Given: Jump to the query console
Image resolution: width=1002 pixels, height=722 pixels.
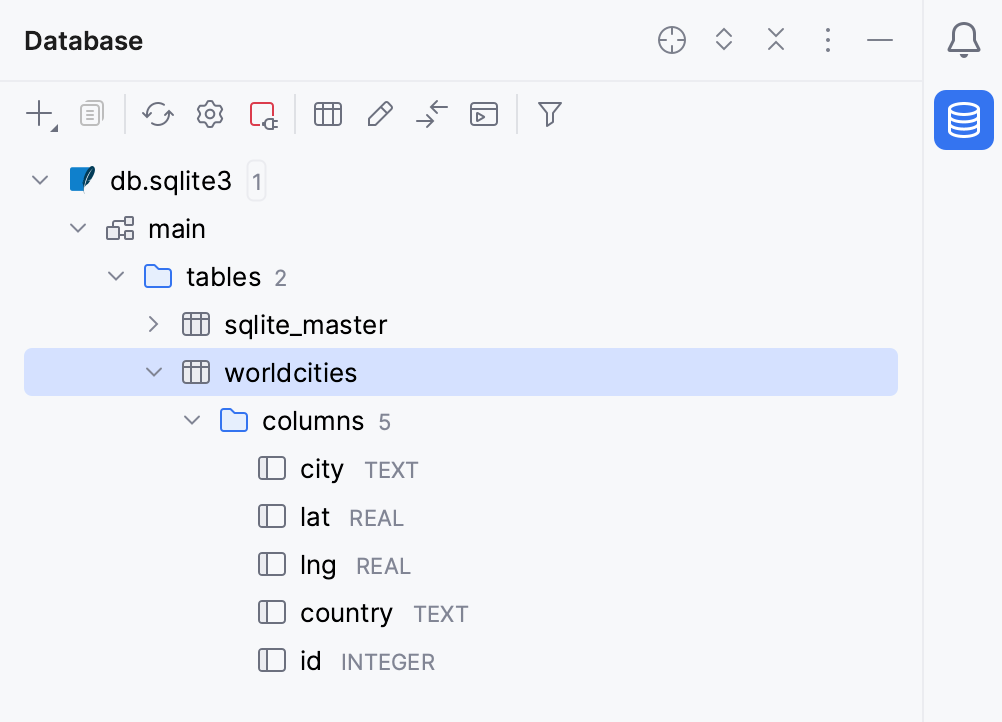Looking at the screenshot, I should pos(431,114).
